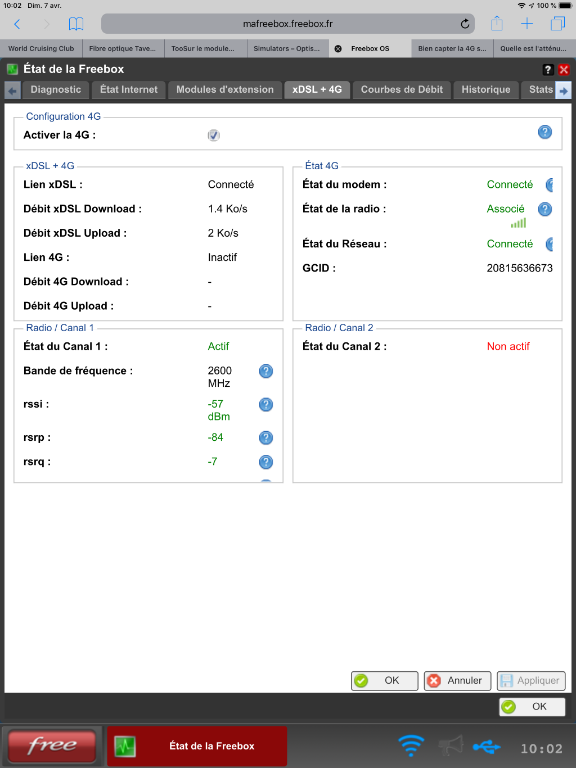Toggle the Activer la 4G checkbox

coord(214,135)
